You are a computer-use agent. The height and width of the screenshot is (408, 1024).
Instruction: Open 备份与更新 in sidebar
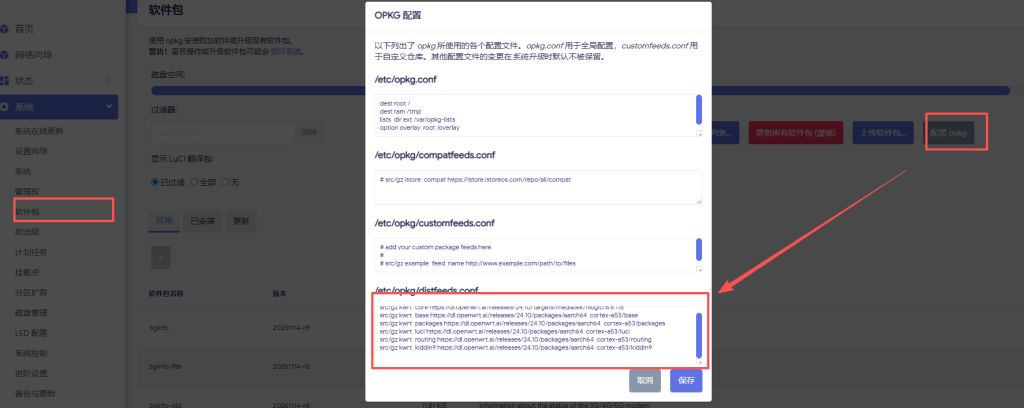[x=35, y=394]
